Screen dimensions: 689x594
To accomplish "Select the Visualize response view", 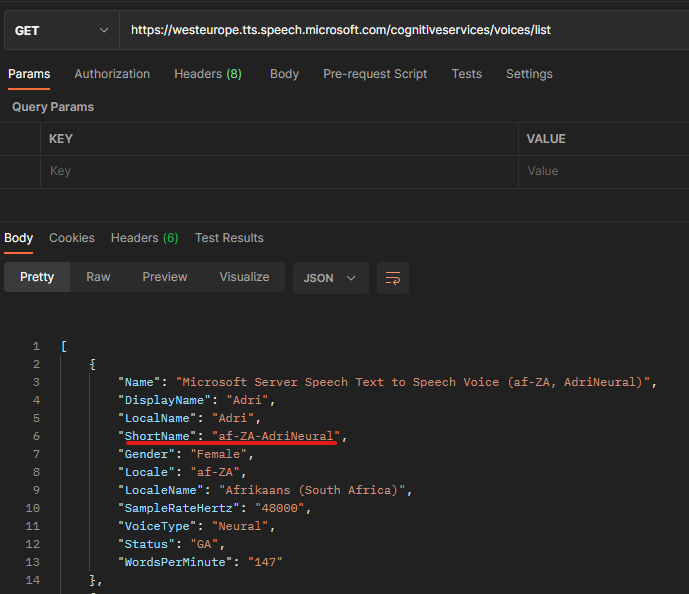I will 244,277.
